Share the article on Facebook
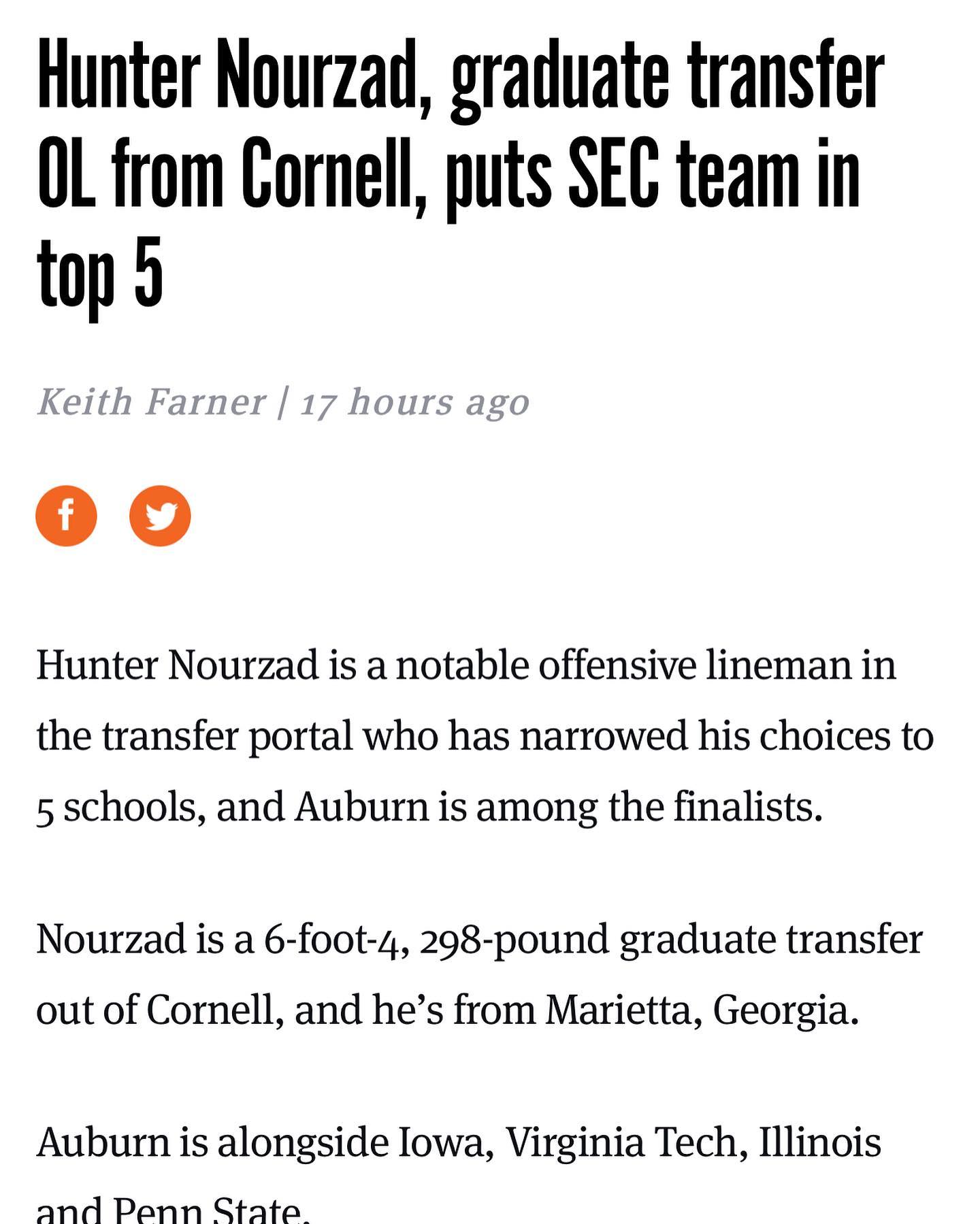The image size is (980, 1224). pos(66,516)
